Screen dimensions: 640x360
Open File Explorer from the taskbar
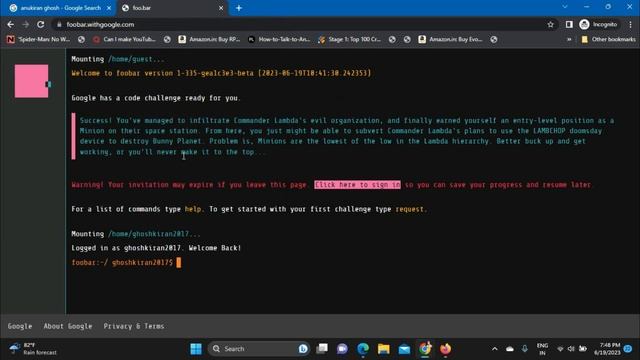pyautogui.click(x=383, y=349)
